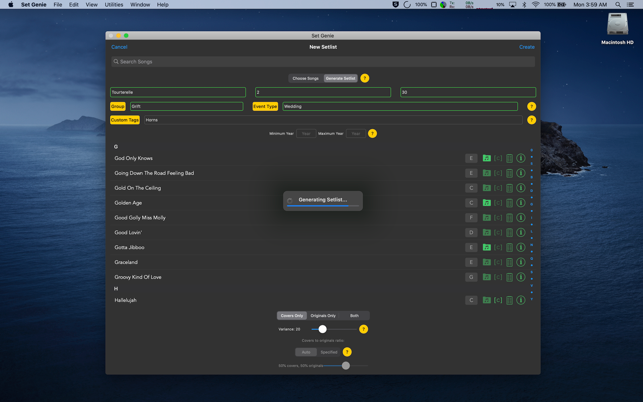Switch to Generate Setlist mode
Screen dimensions: 643x402
[x=340, y=78]
